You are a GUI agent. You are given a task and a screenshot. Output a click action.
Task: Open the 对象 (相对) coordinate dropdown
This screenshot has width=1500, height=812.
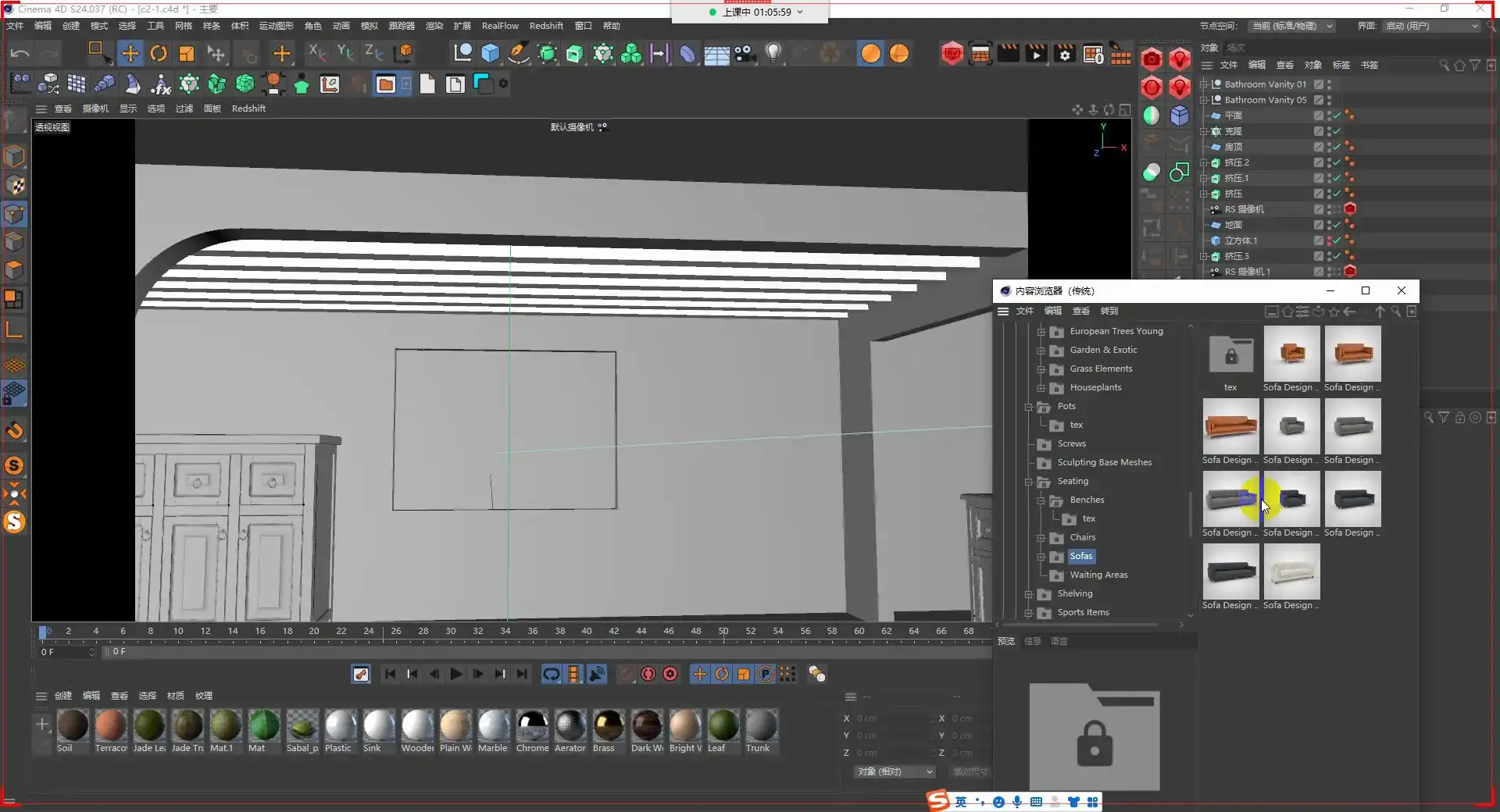click(895, 771)
